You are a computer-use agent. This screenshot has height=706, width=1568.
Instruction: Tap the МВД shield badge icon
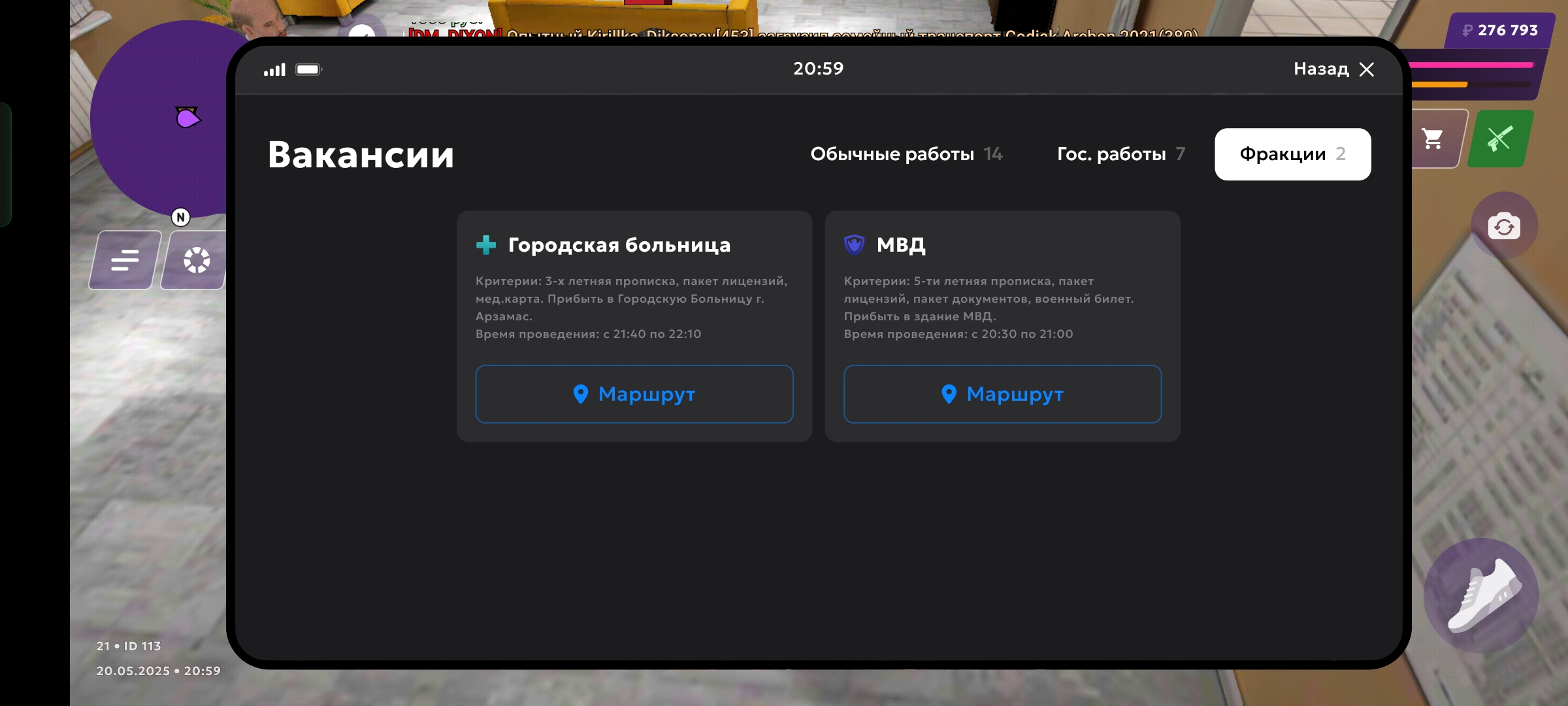click(854, 245)
